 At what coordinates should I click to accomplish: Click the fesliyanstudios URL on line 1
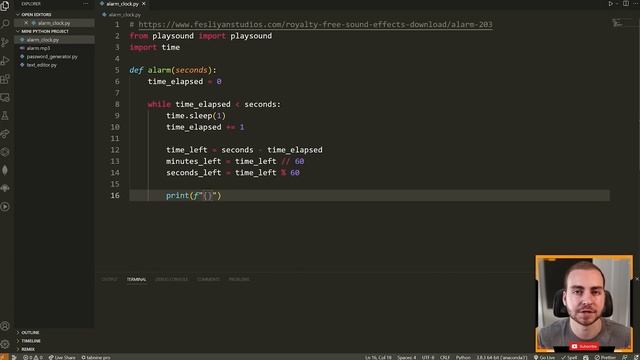(x=315, y=24)
